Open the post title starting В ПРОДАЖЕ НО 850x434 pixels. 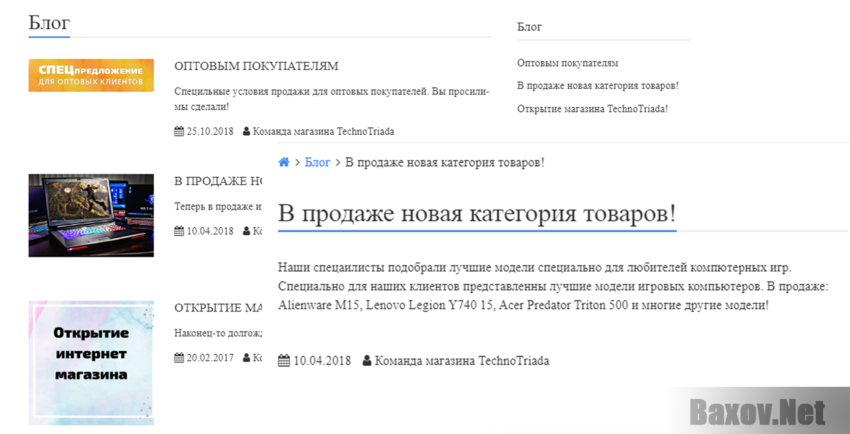(x=218, y=181)
